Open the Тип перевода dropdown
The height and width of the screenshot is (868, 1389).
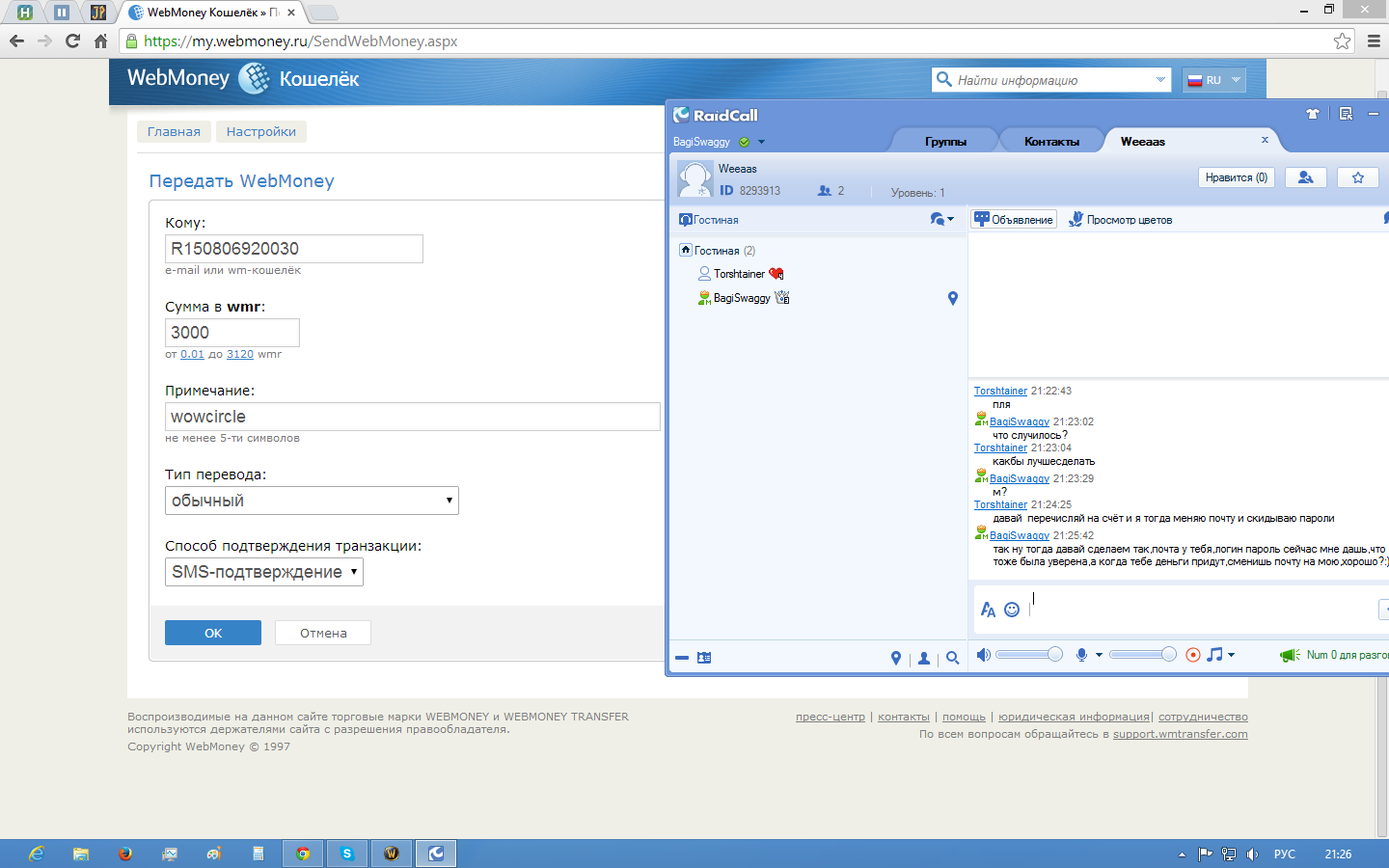pyautogui.click(x=312, y=501)
